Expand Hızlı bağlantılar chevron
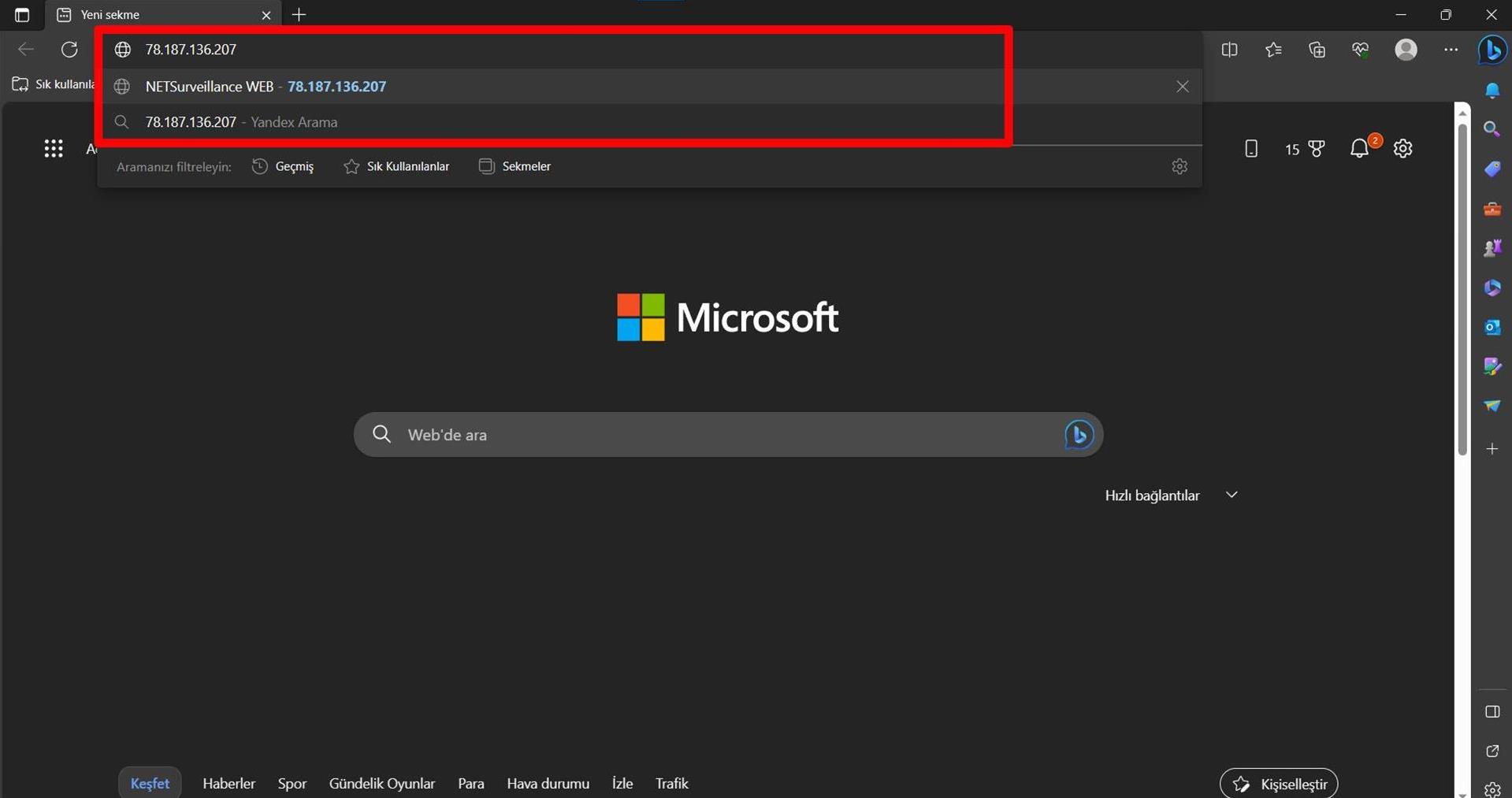The height and width of the screenshot is (798, 1512). click(1232, 495)
